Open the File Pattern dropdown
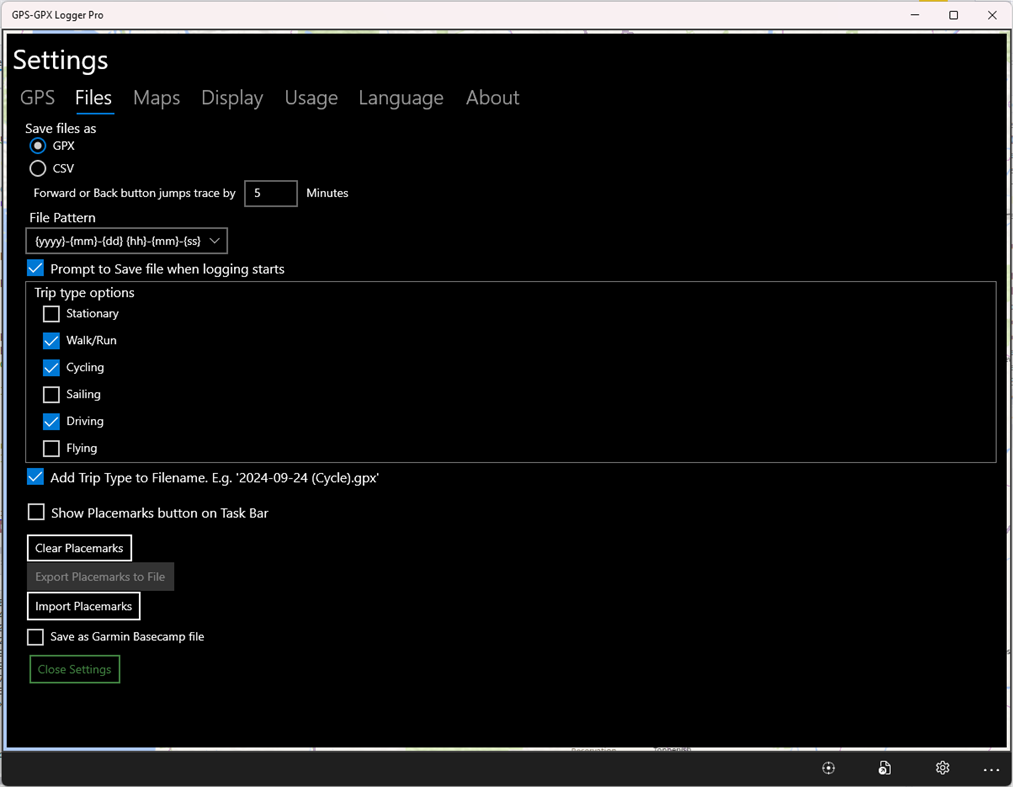1013x787 pixels. pos(126,240)
